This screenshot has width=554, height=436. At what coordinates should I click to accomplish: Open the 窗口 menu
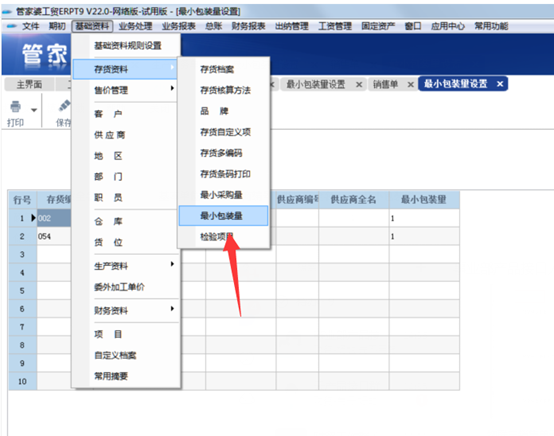tap(413, 26)
